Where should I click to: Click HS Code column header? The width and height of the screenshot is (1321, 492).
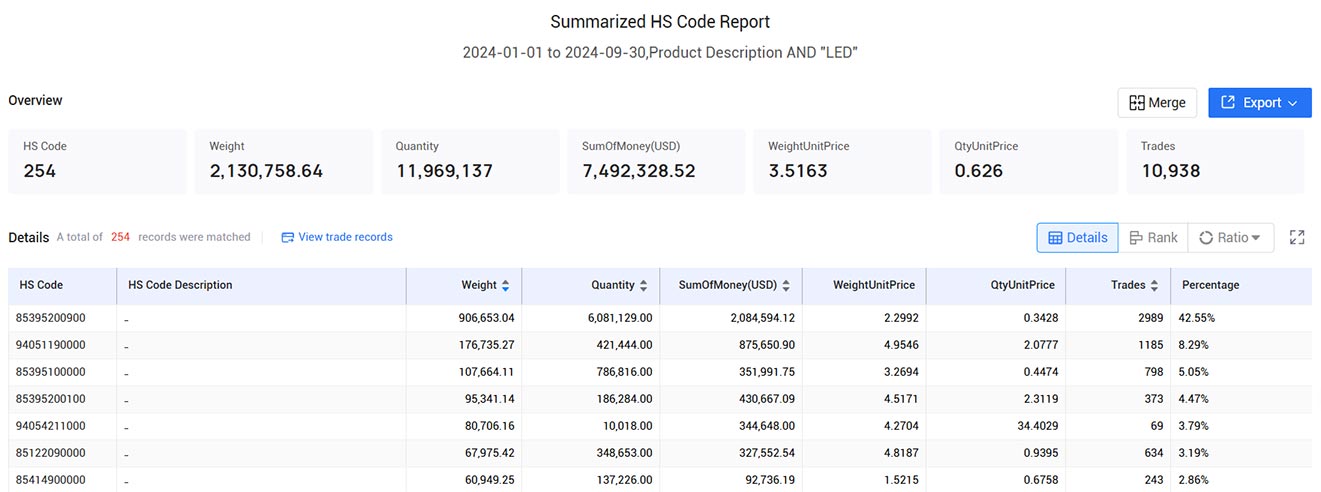click(62, 285)
